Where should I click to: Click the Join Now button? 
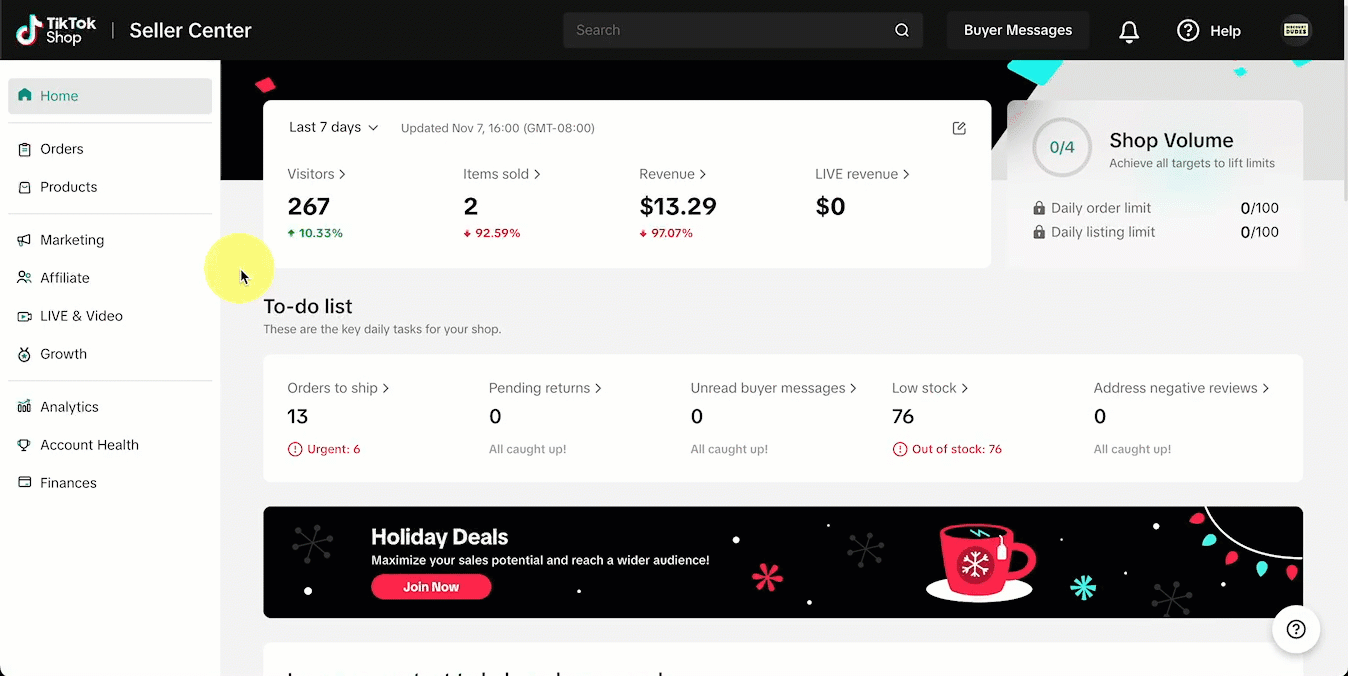pyautogui.click(x=431, y=587)
